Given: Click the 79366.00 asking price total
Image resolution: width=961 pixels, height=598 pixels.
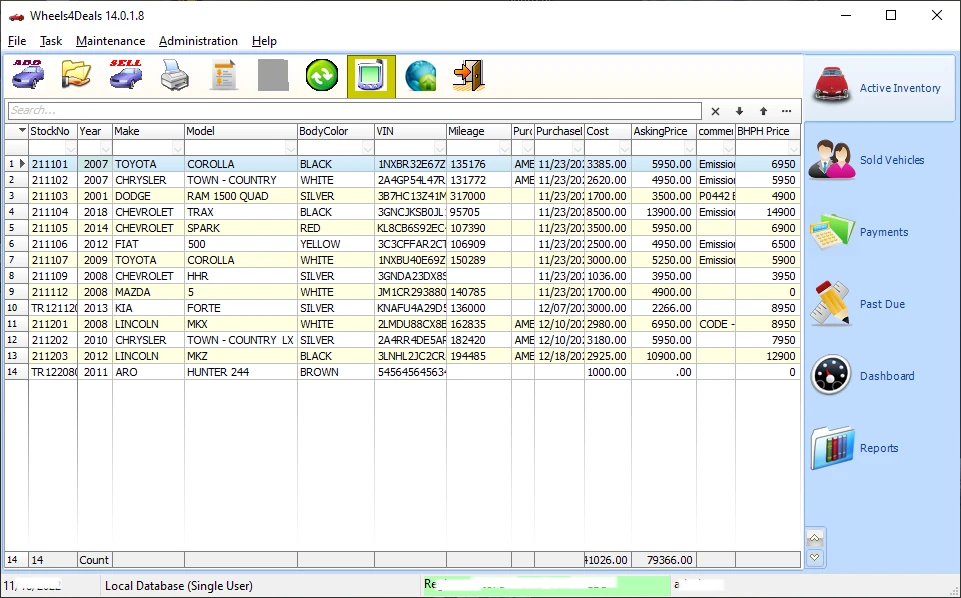Looking at the screenshot, I should pos(664,560).
